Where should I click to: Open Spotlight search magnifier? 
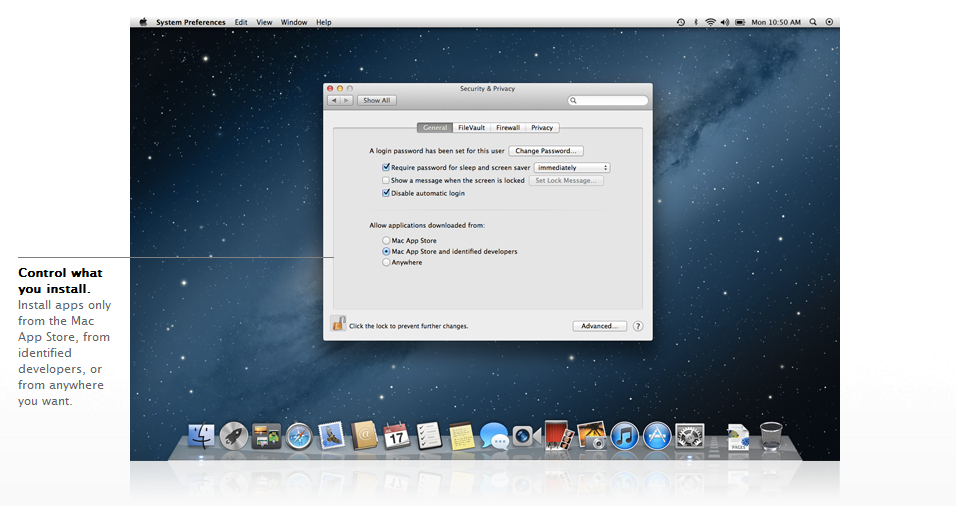click(813, 22)
